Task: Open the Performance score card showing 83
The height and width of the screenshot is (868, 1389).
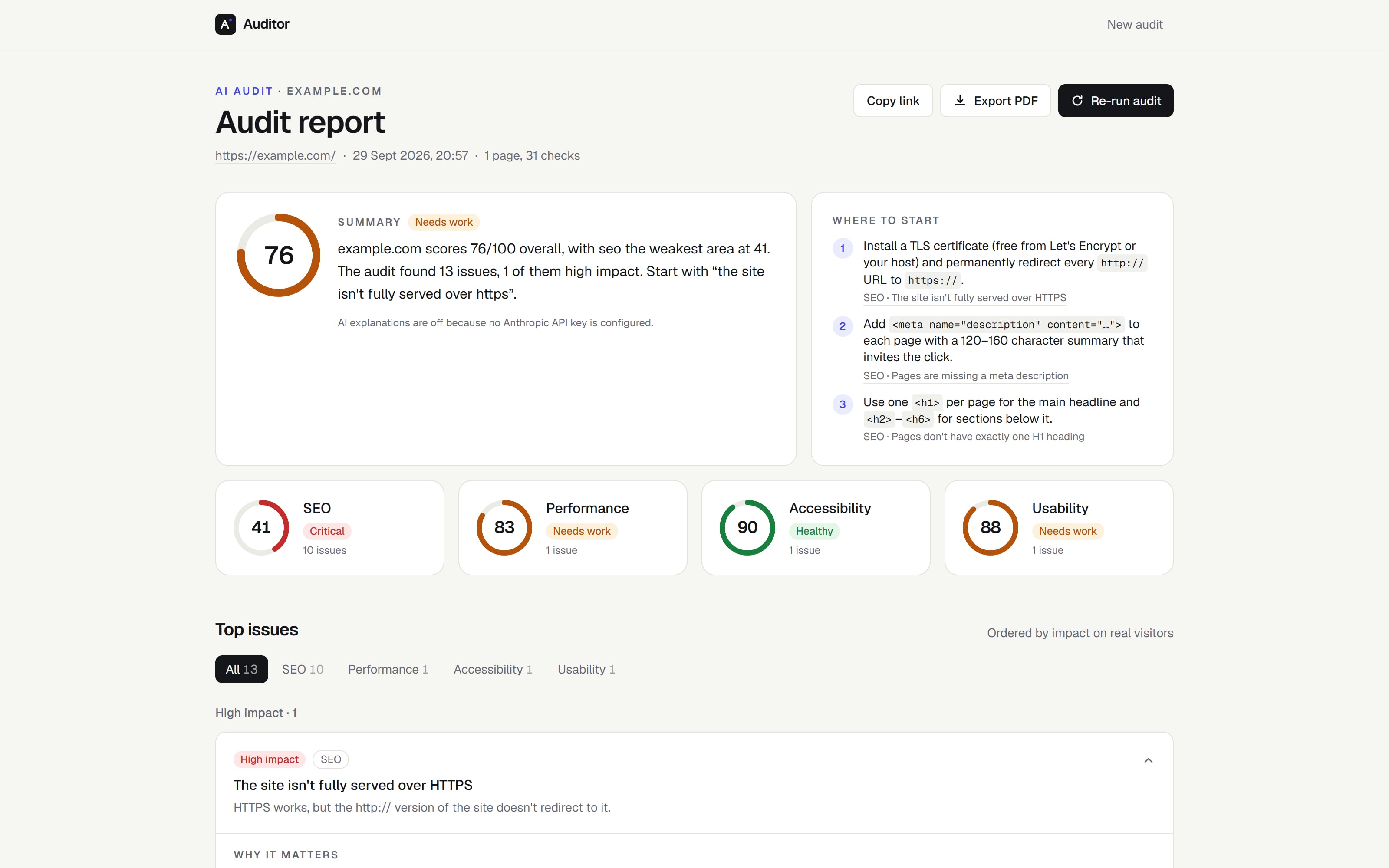Action: point(572,528)
